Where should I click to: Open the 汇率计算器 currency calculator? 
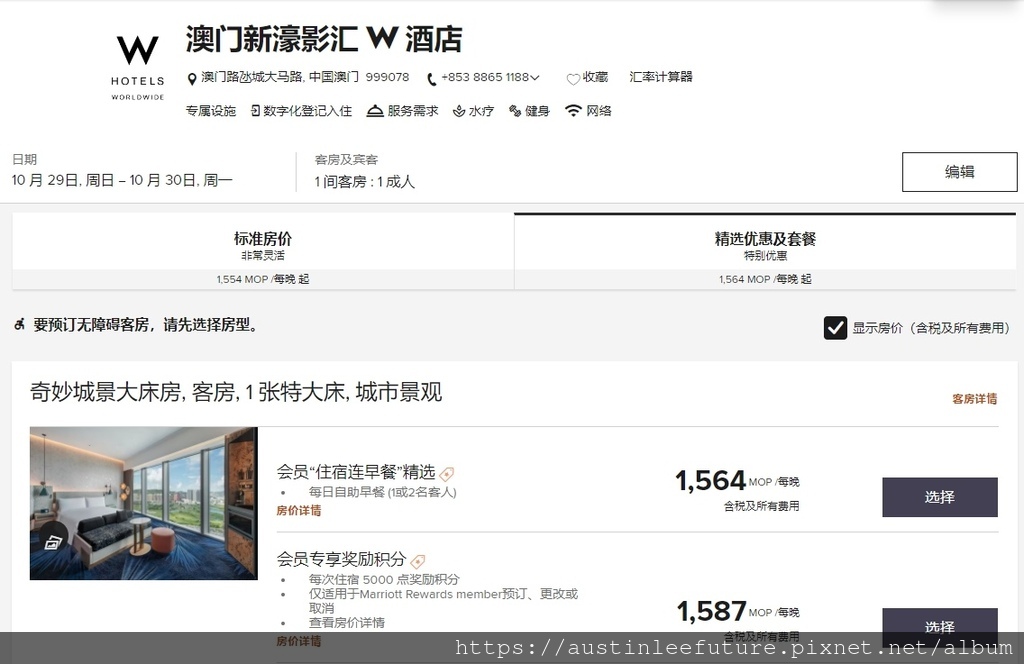661,77
